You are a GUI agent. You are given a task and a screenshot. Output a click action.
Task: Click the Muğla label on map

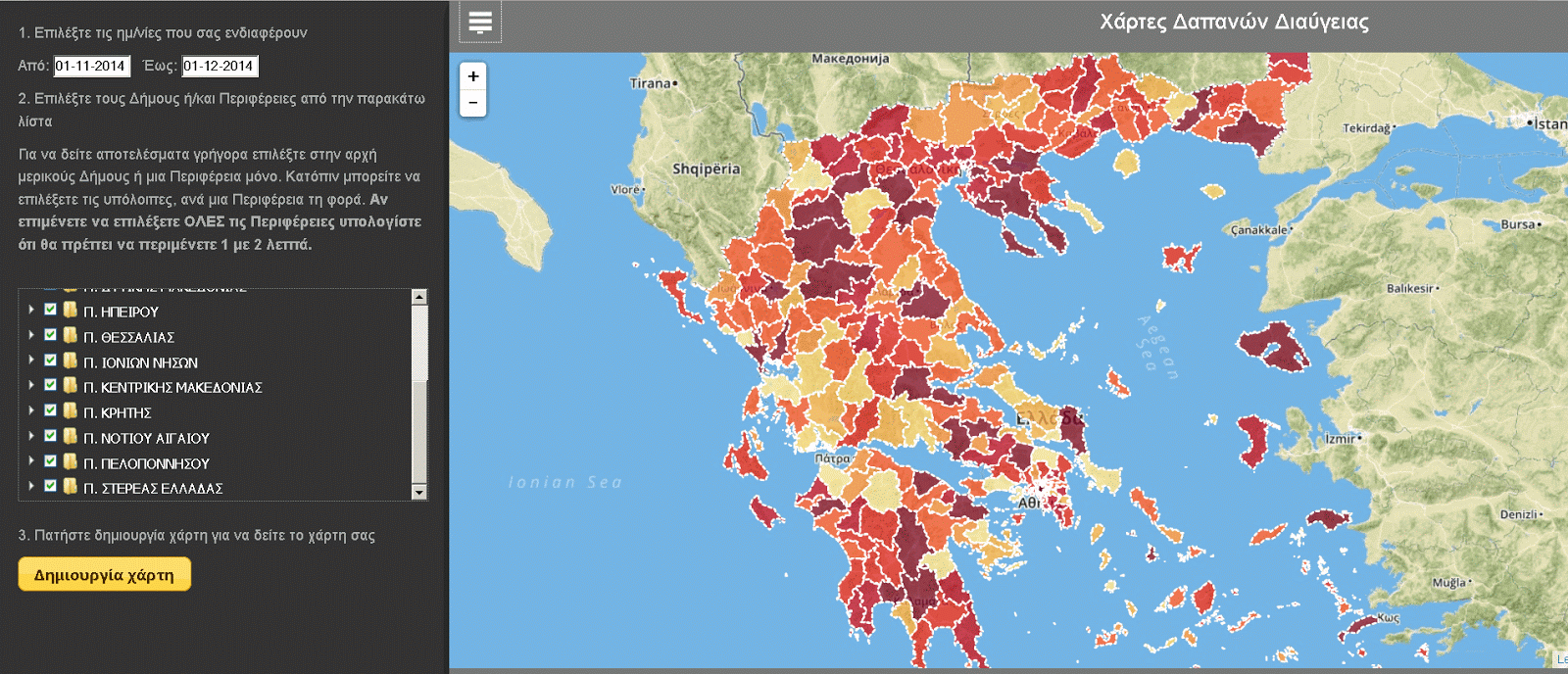1449,583
